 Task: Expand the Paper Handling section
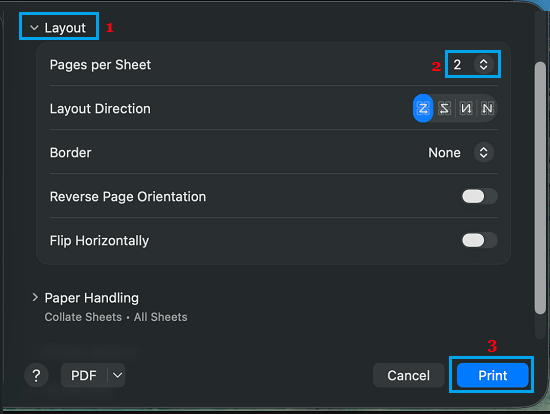[35, 298]
